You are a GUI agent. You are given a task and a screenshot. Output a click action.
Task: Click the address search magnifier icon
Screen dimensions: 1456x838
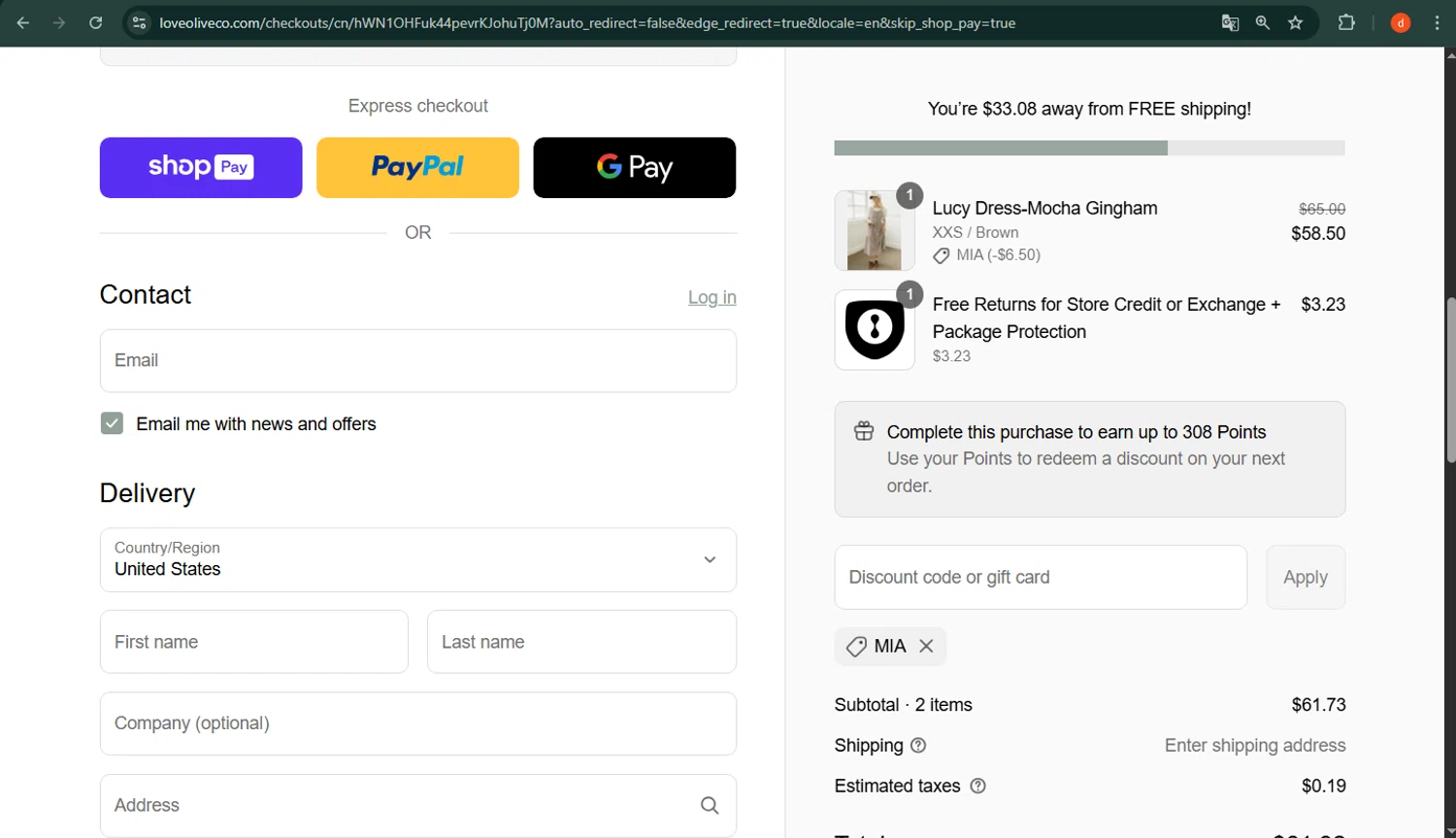[x=710, y=805]
